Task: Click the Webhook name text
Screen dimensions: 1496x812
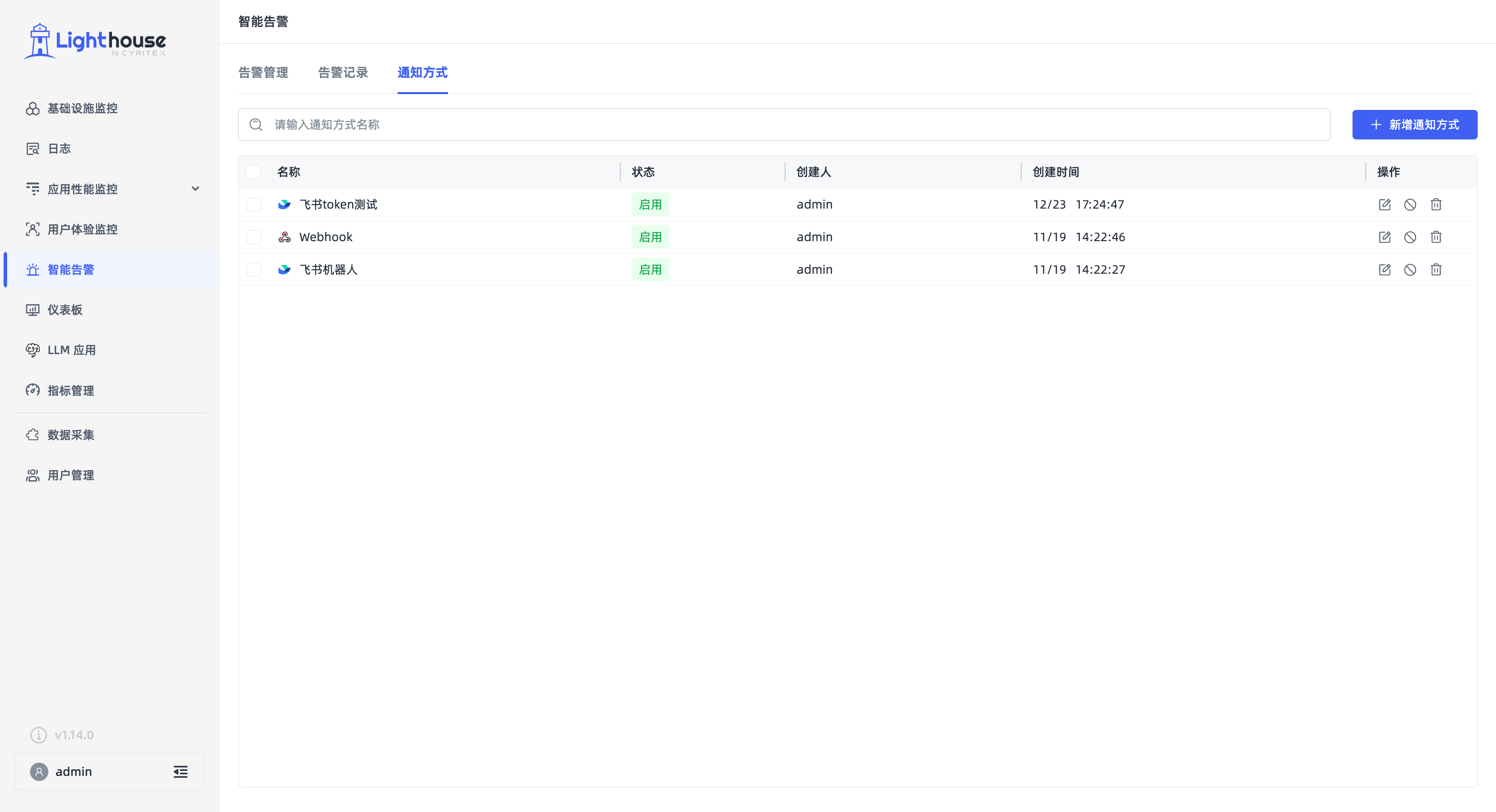Action: pyautogui.click(x=326, y=237)
